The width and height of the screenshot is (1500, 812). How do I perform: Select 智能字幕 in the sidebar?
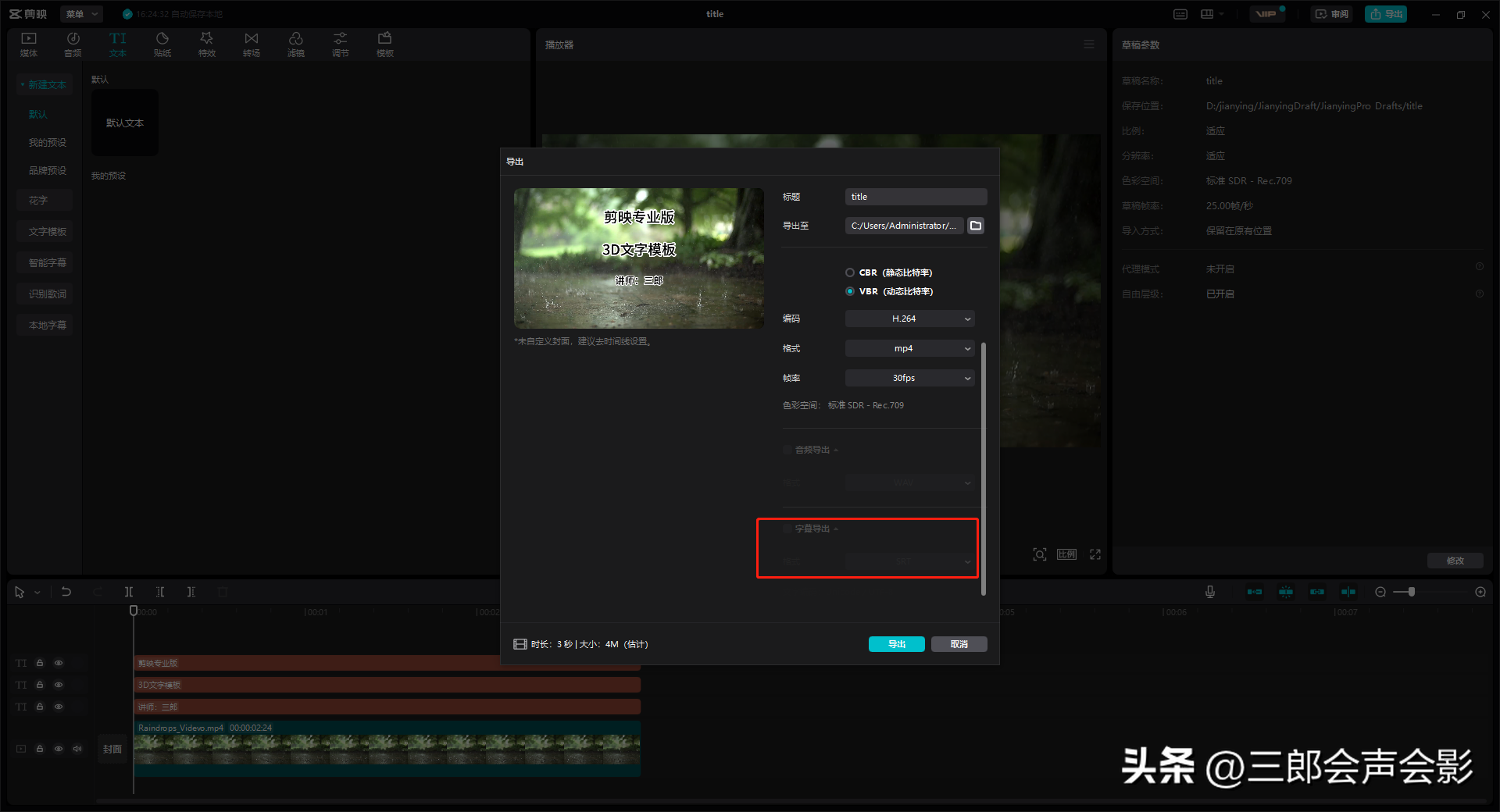[x=45, y=263]
